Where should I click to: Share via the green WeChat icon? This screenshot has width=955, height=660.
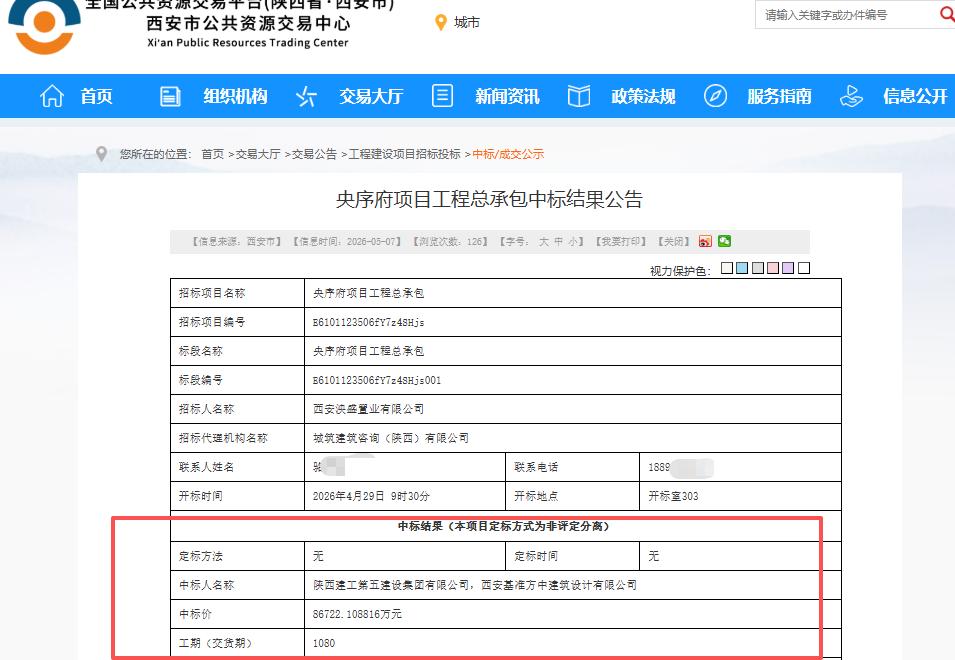click(x=724, y=241)
